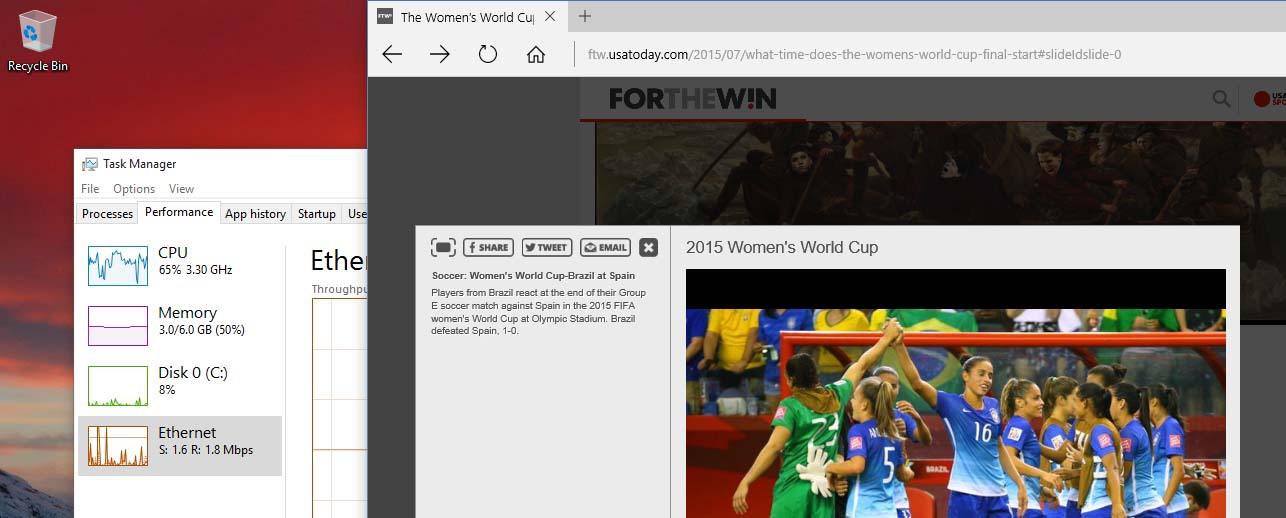This screenshot has width=1286, height=518.
Task: Select The Women's World Cup browser tab
Action: 466,17
